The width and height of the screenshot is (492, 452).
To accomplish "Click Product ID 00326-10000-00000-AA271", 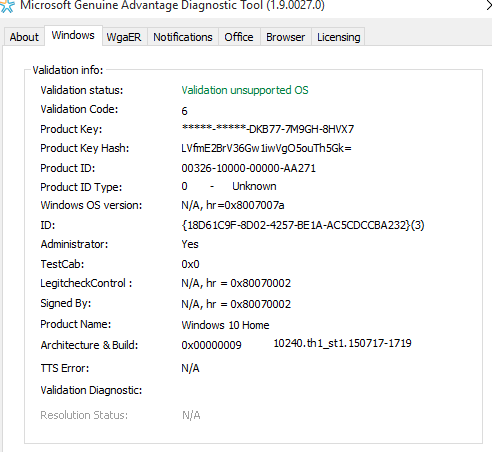I will tap(248, 168).
